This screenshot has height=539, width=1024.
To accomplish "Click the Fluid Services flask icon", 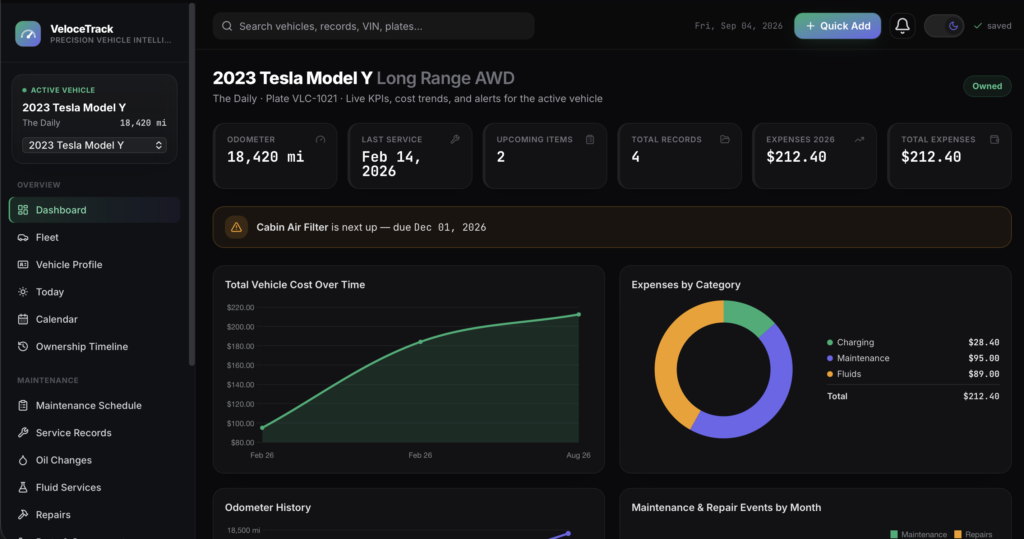I will (23, 487).
